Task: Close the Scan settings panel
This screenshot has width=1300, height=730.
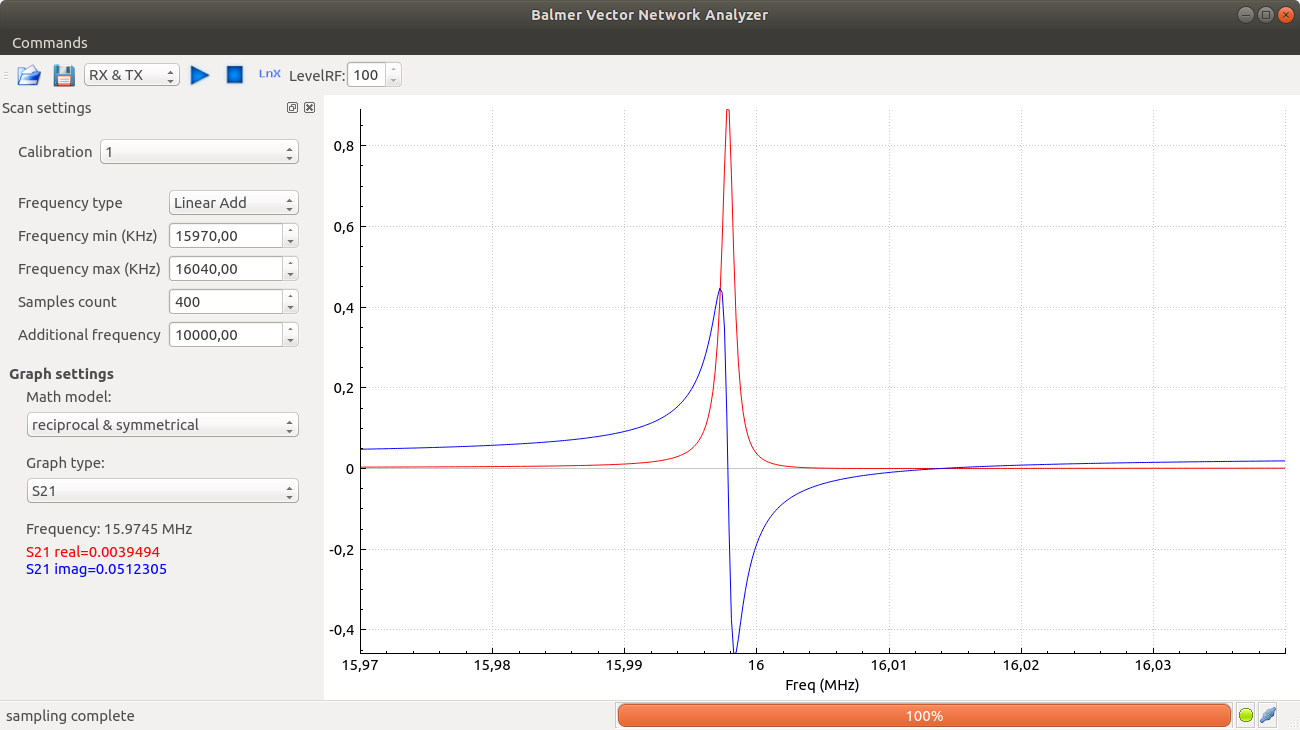Action: [309, 108]
